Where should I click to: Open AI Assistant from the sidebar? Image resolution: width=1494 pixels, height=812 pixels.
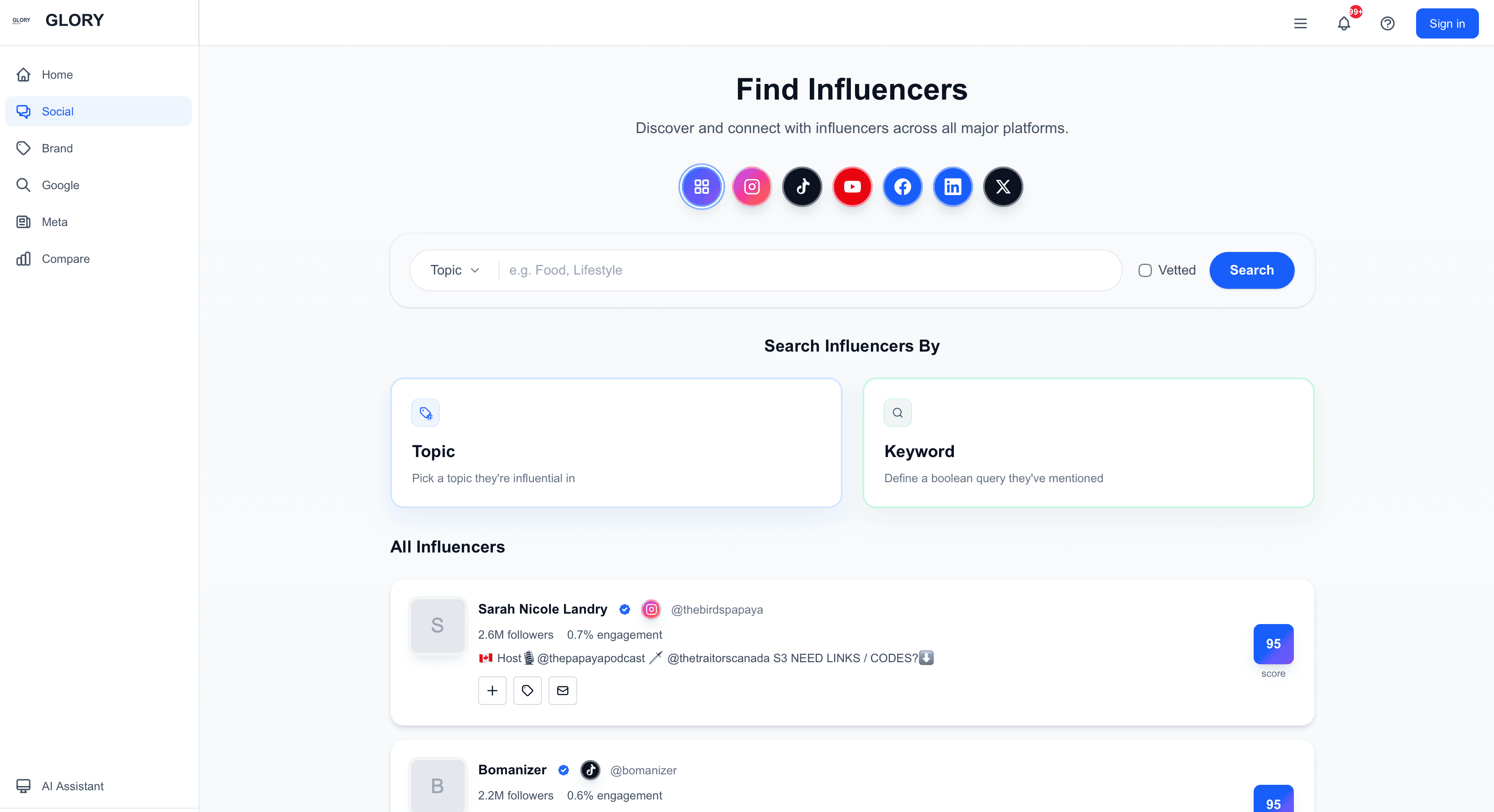(x=72, y=786)
